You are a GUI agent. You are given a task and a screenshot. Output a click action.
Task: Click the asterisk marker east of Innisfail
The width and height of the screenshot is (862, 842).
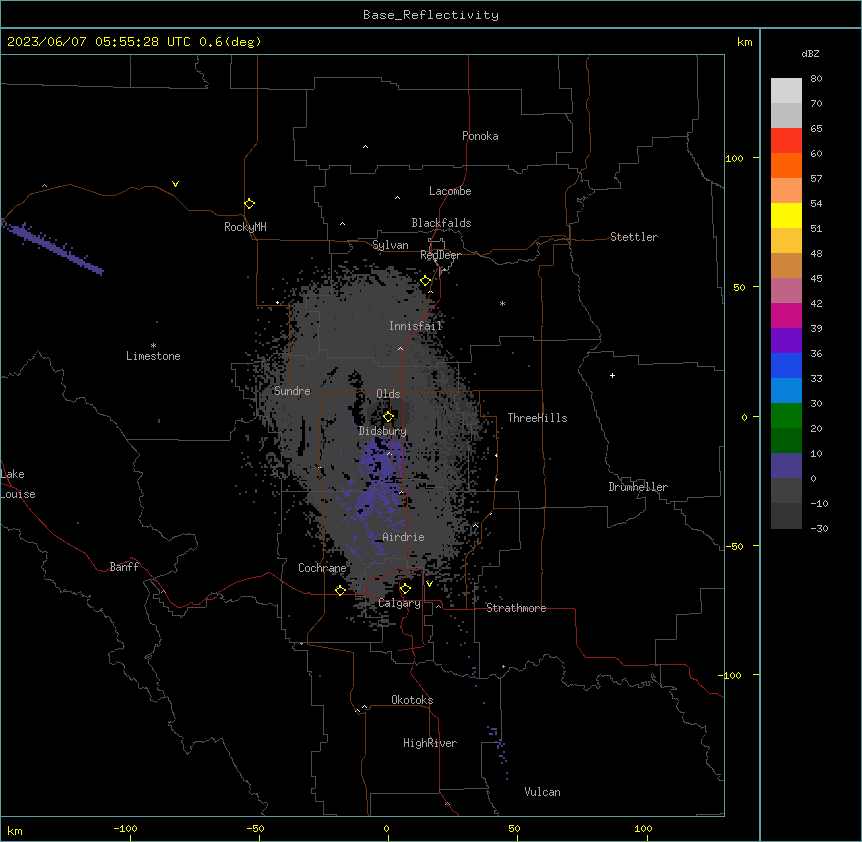click(502, 303)
